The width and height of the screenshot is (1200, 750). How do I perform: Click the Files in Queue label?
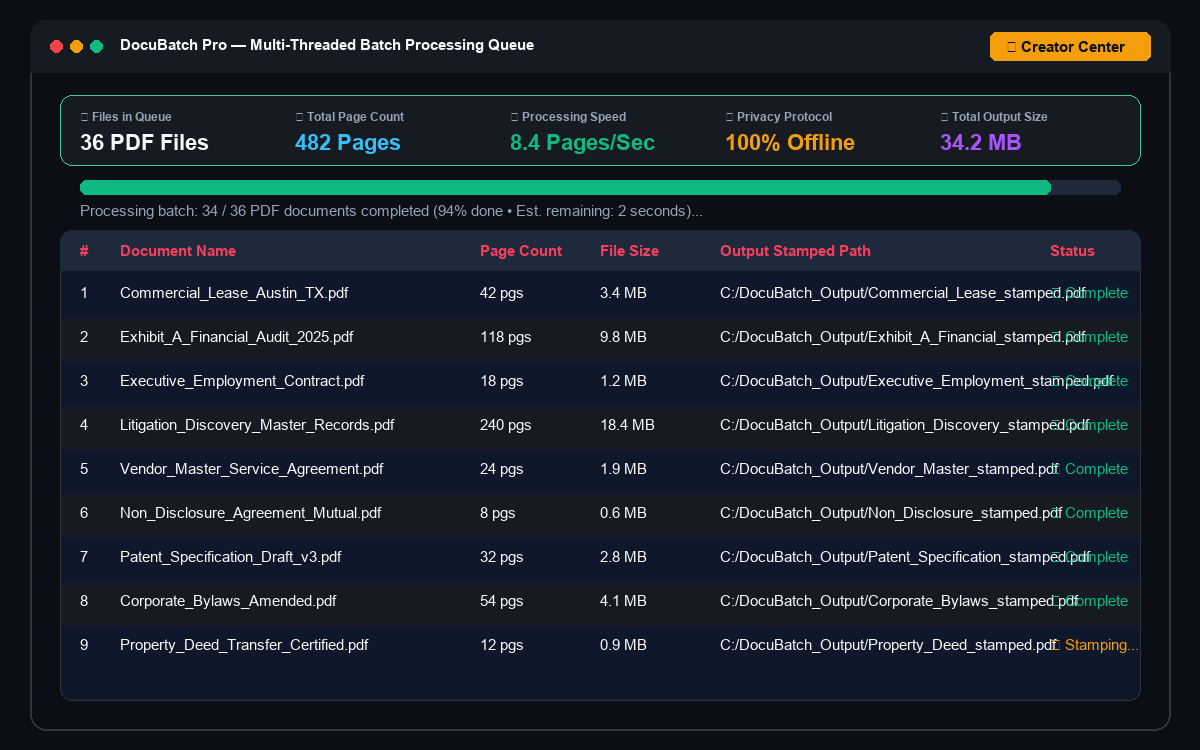tap(126, 117)
